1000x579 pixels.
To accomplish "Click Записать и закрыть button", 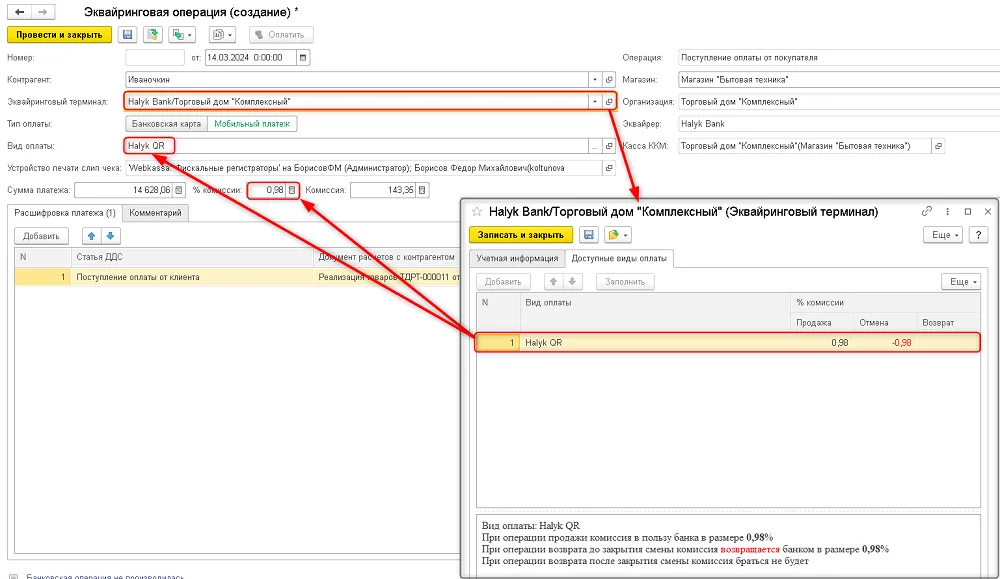I will pos(521,235).
